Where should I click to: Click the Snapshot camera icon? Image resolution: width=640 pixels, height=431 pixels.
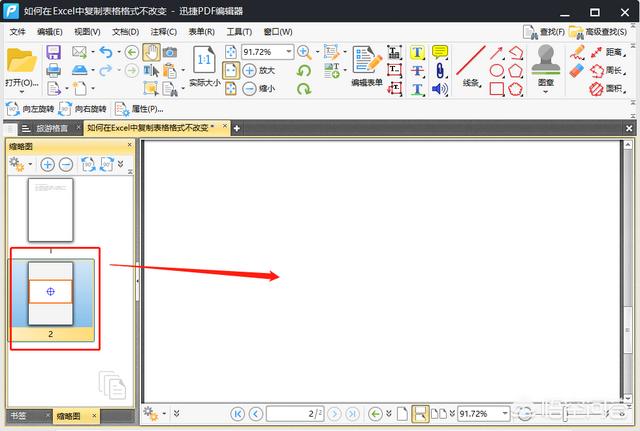(x=170, y=52)
